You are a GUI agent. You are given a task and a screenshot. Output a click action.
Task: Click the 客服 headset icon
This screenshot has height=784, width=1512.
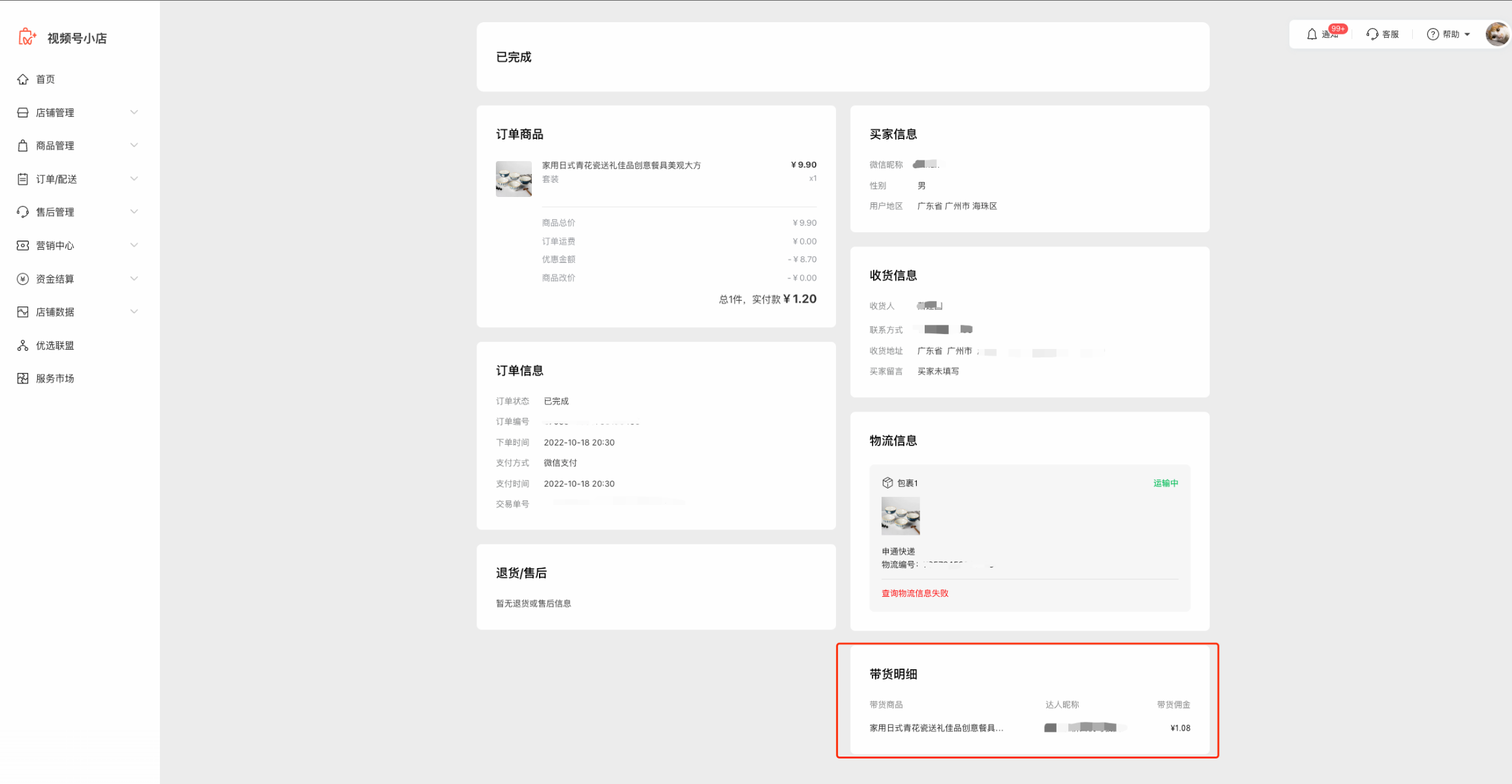tap(1372, 35)
